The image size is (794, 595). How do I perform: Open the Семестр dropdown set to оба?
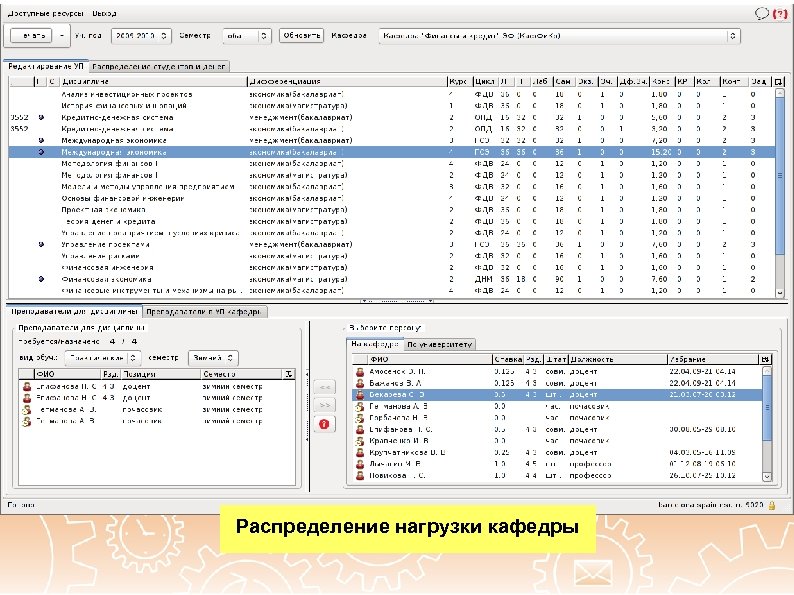(x=247, y=35)
